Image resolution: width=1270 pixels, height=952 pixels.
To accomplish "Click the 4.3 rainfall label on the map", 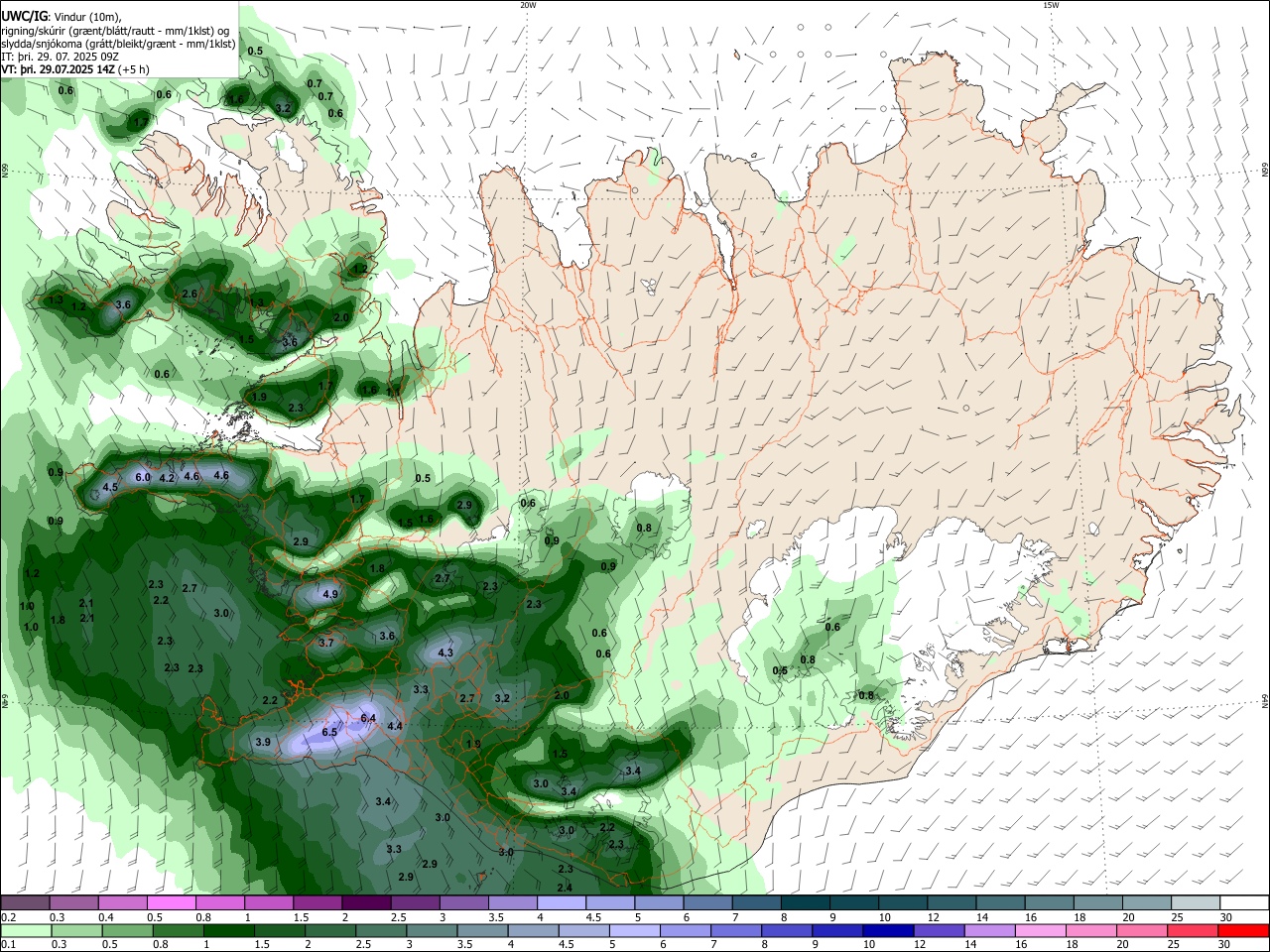I will (x=445, y=653).
